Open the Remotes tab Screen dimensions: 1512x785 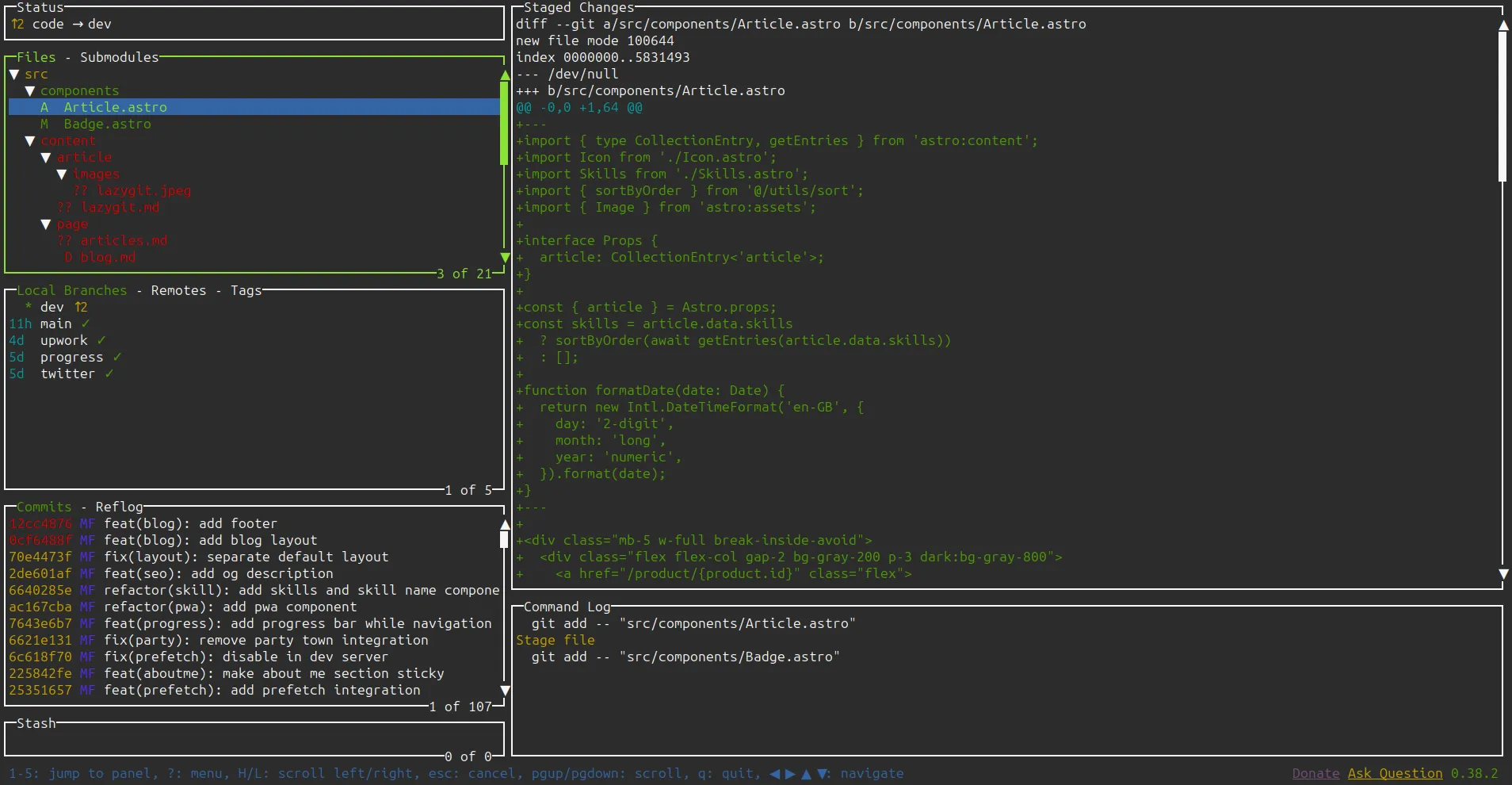(x=178, y=291)
